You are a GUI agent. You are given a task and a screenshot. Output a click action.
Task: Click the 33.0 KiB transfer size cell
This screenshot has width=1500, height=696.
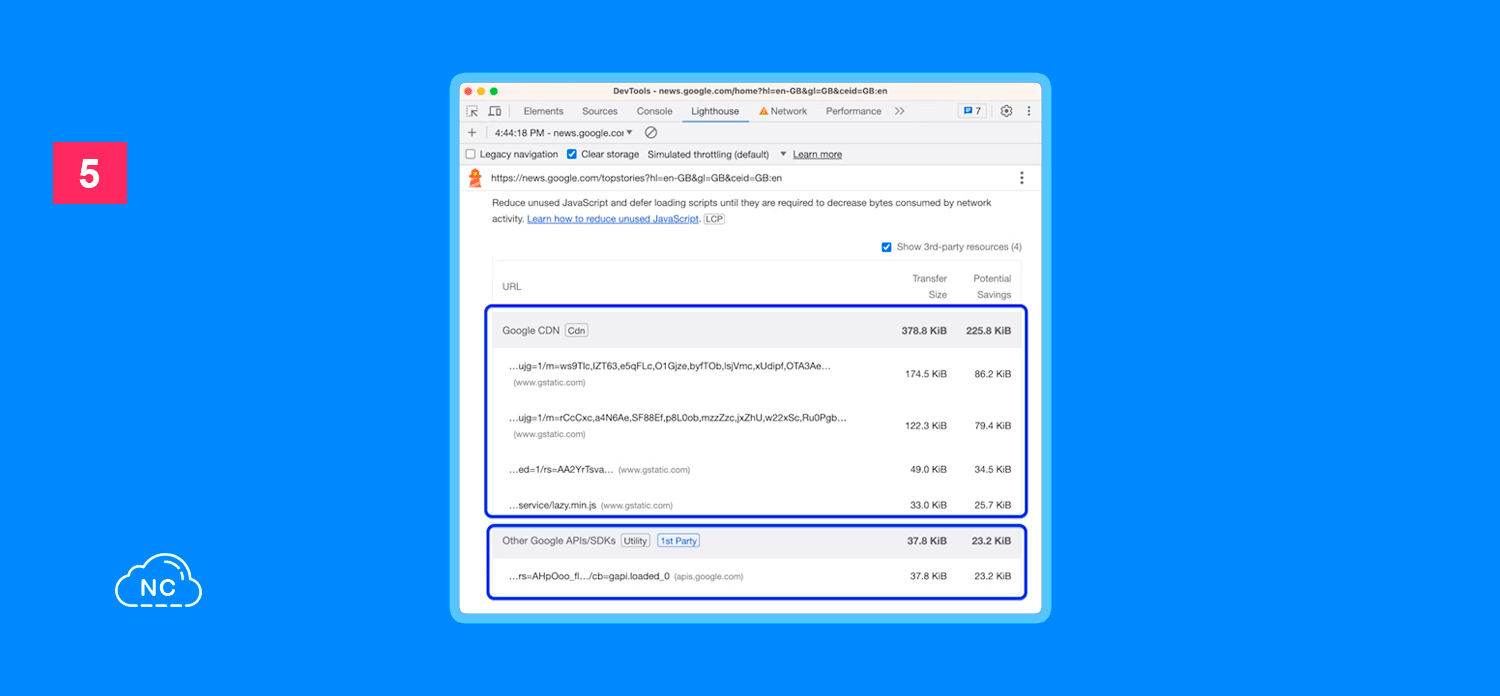pos(928,505)
